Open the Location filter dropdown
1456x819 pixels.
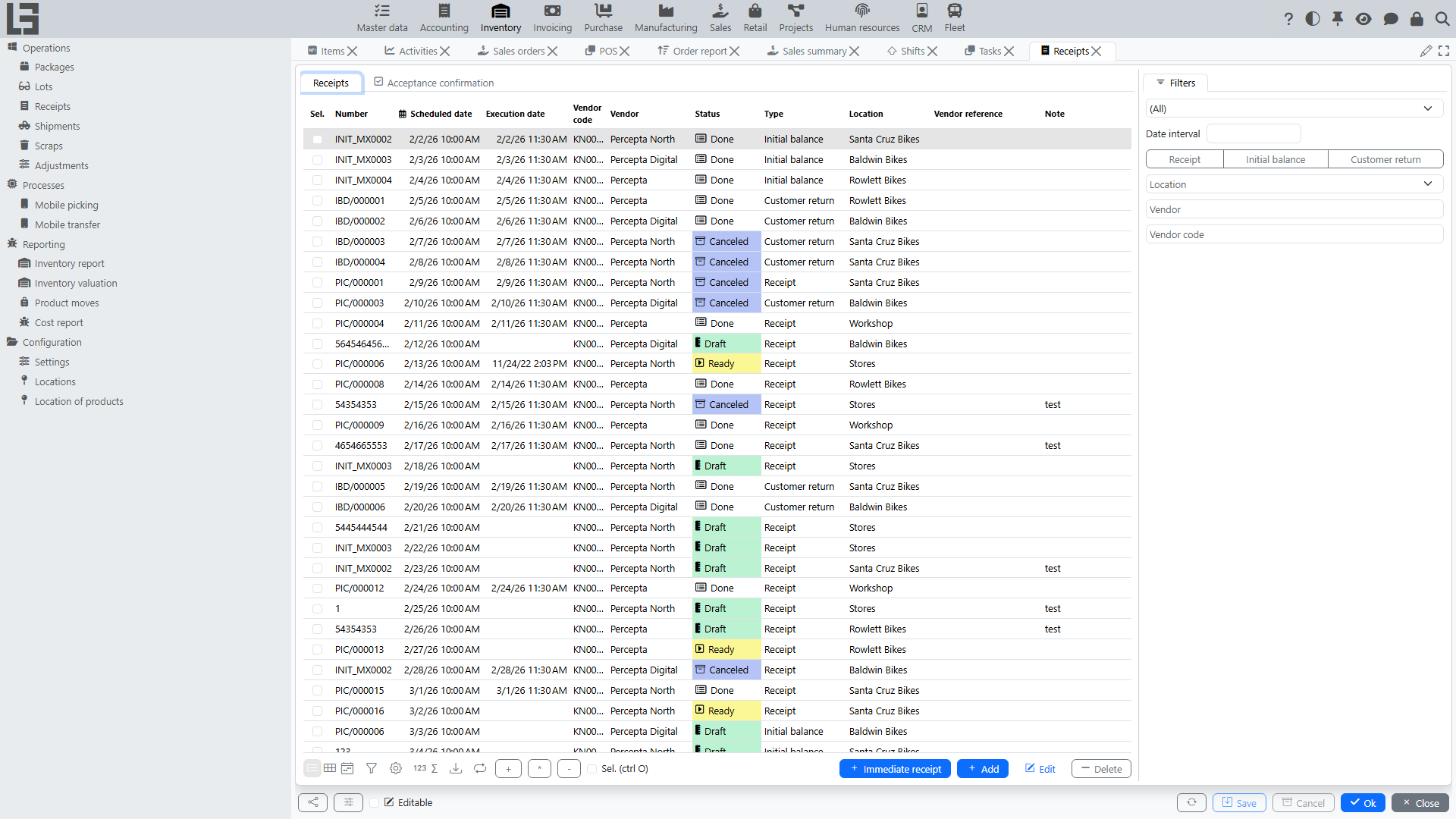click(x=1294, y=184)
